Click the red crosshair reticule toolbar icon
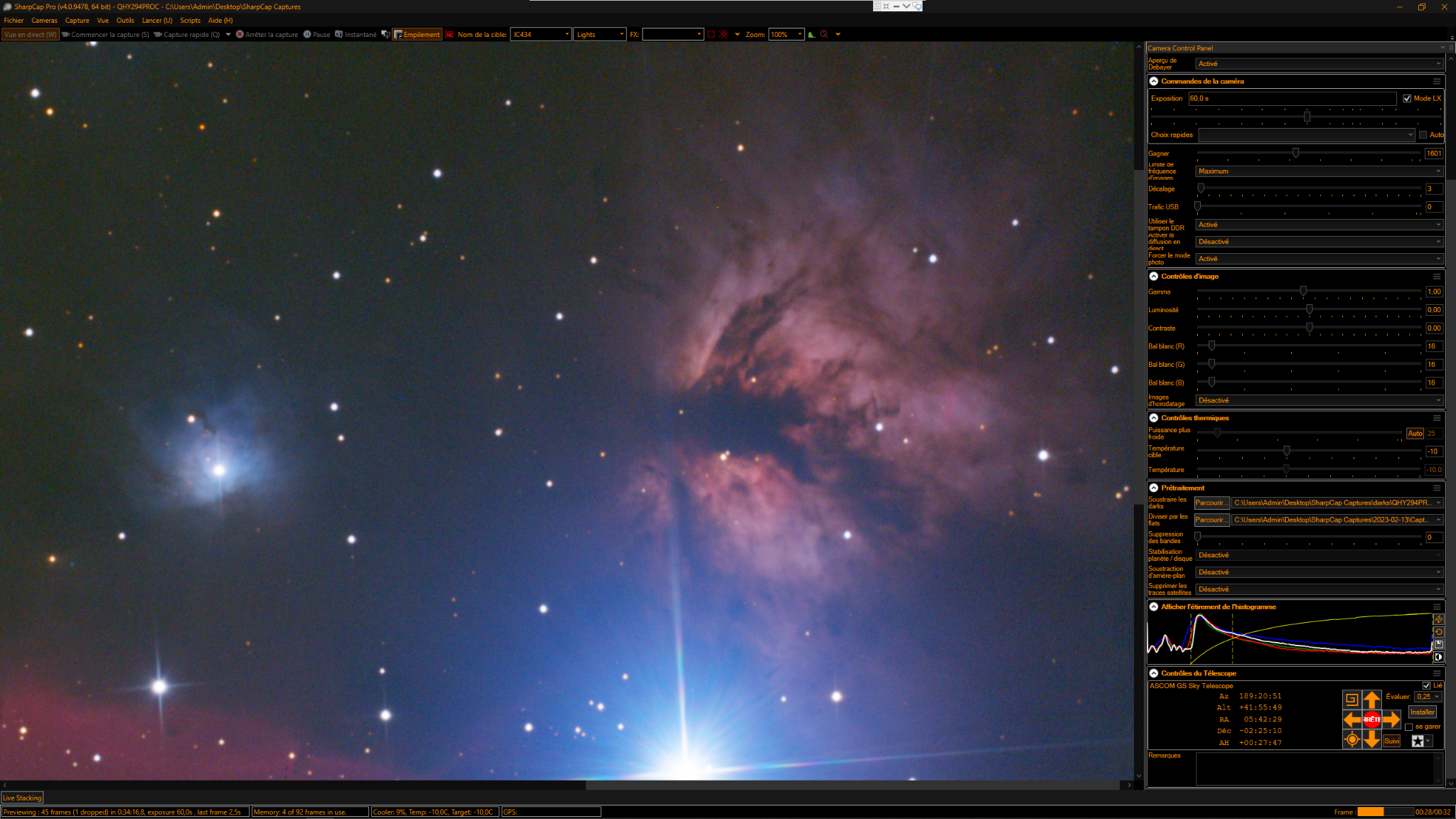Viewport: 1456px width, 819px height. click(723, 34)
